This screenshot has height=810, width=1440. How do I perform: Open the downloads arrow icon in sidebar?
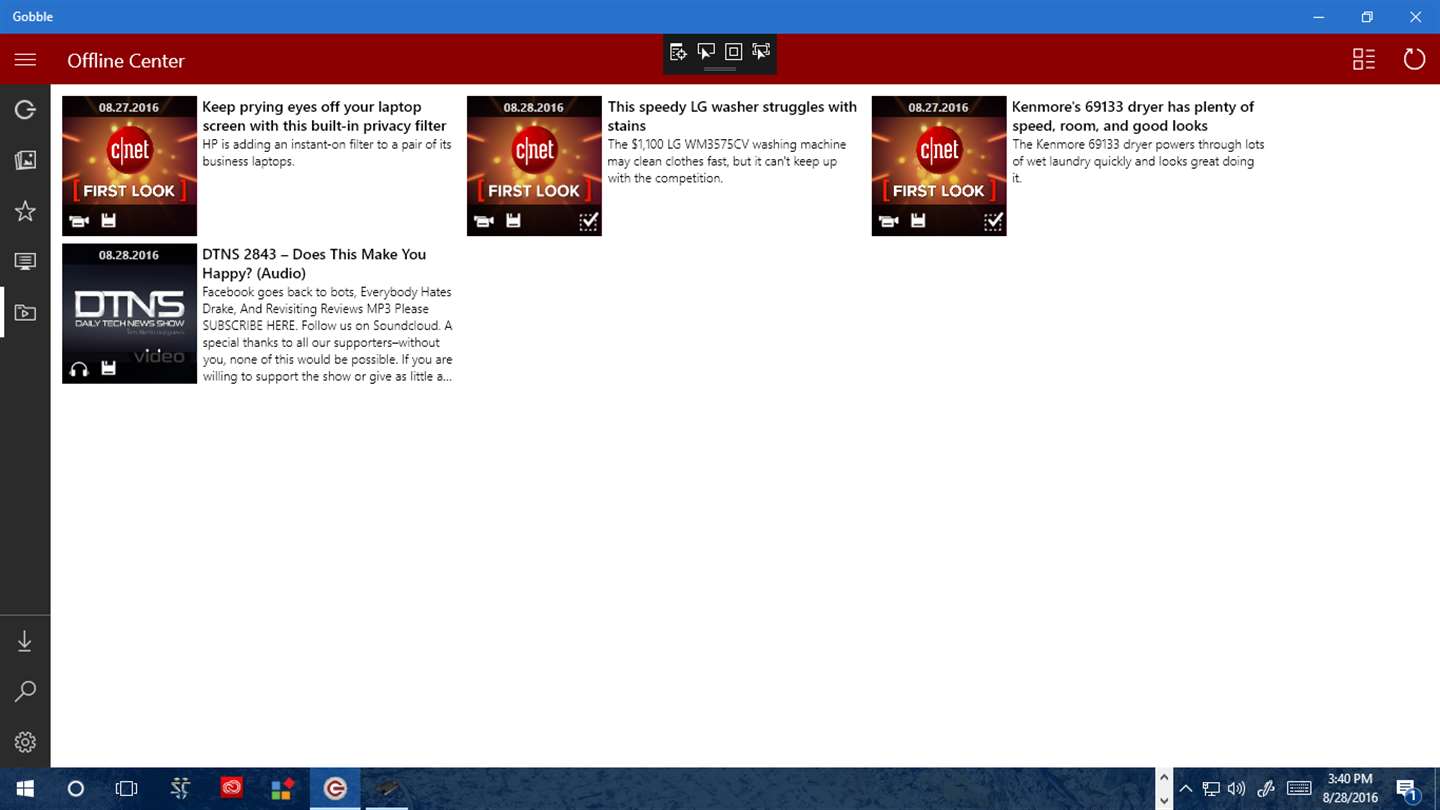coord(25,641)
